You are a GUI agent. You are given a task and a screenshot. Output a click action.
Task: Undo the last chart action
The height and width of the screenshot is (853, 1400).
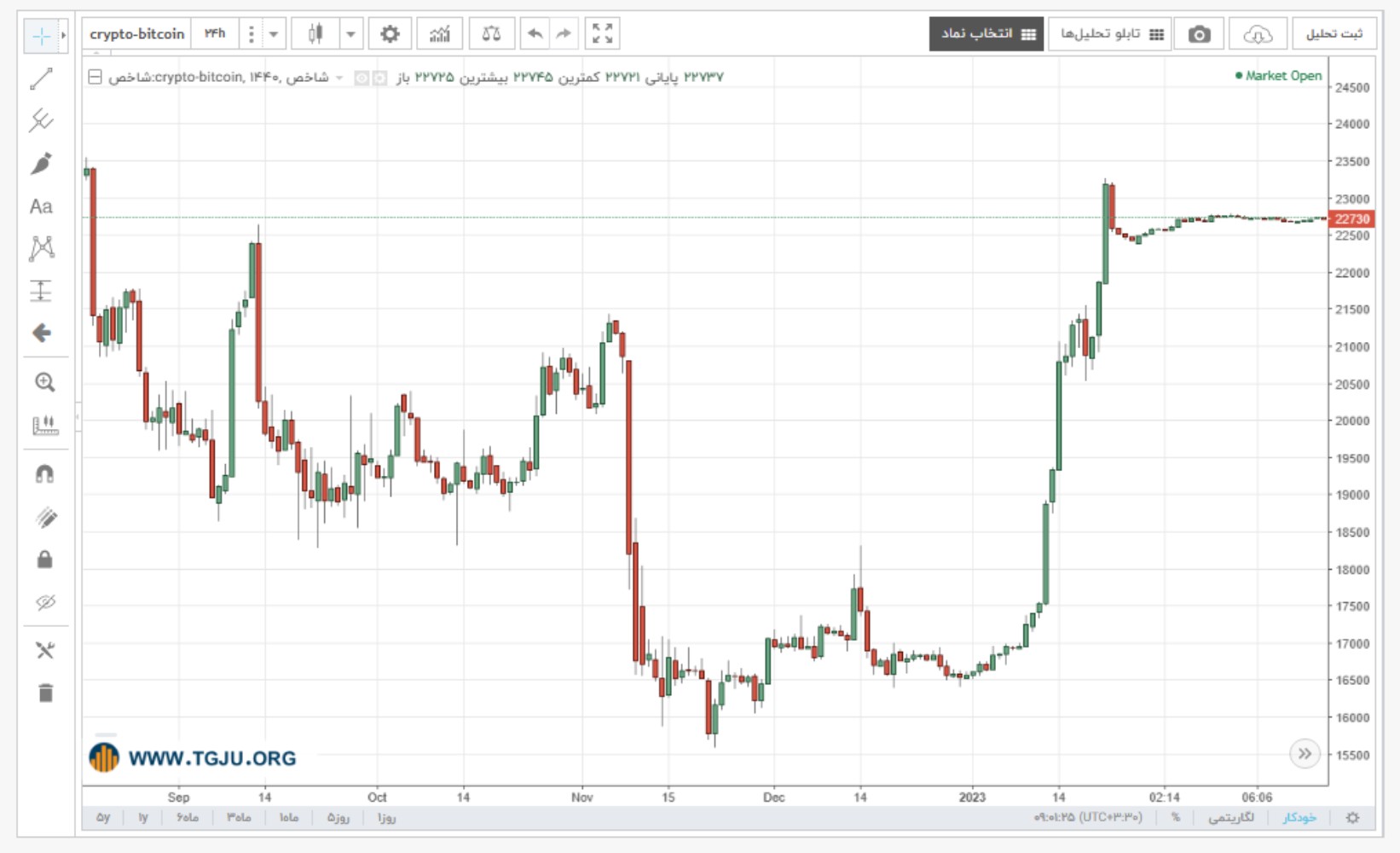coord(535,34)
